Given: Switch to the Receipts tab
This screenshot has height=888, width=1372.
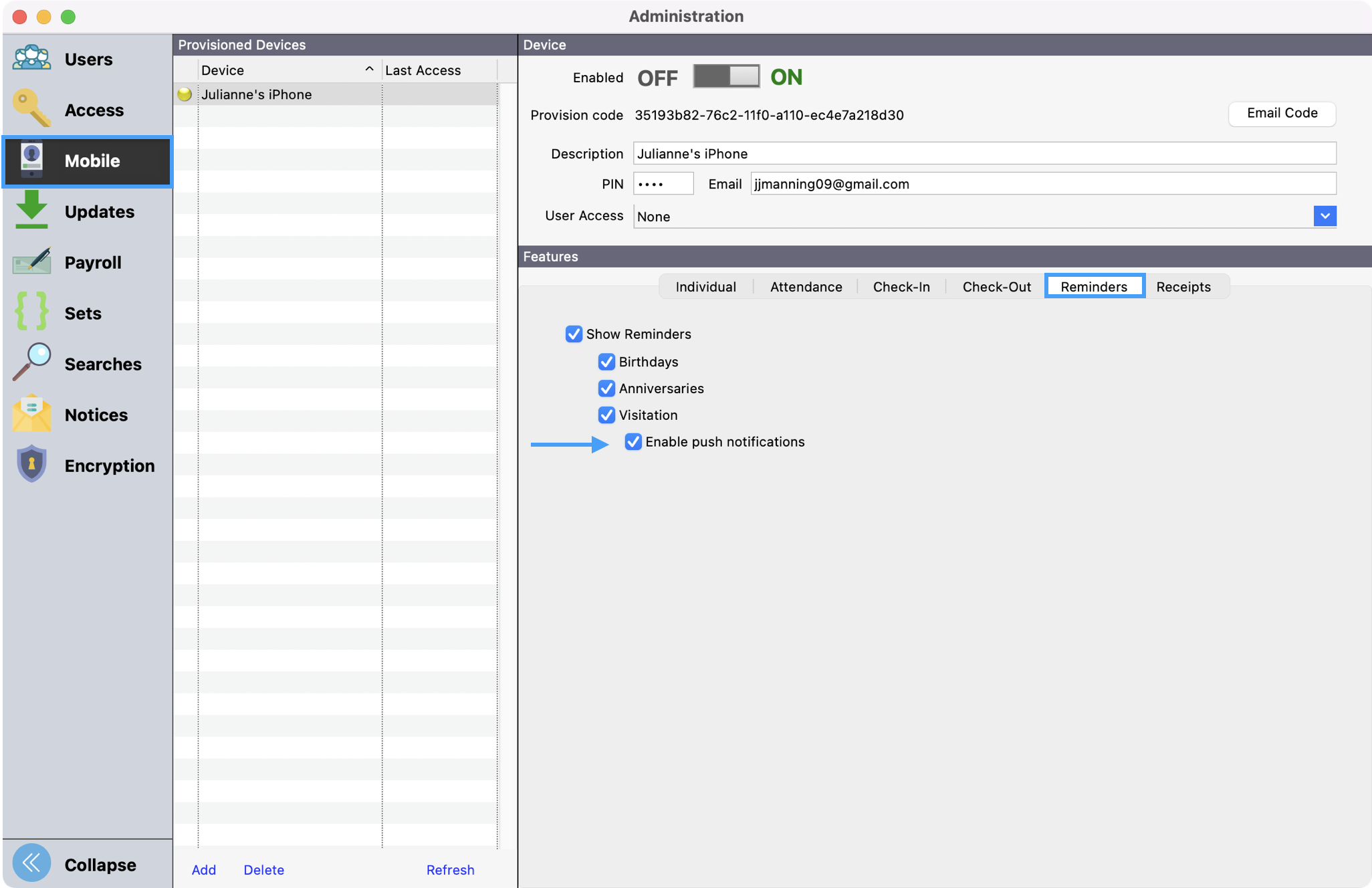Looking at the screenshot, I should pos(1183,286).
